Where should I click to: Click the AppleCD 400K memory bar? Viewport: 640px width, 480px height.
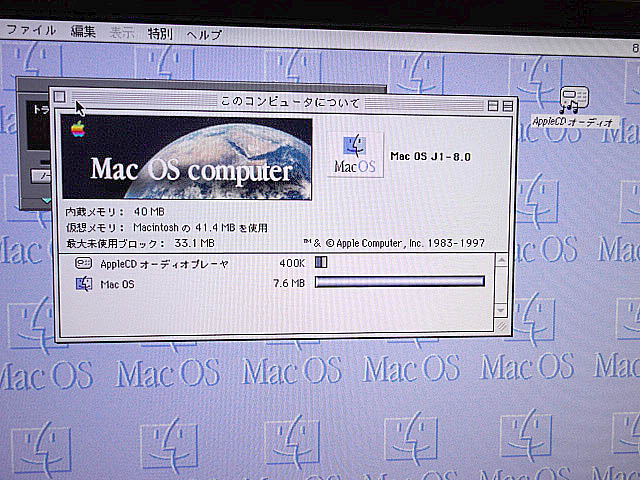(x=321, y=262)
